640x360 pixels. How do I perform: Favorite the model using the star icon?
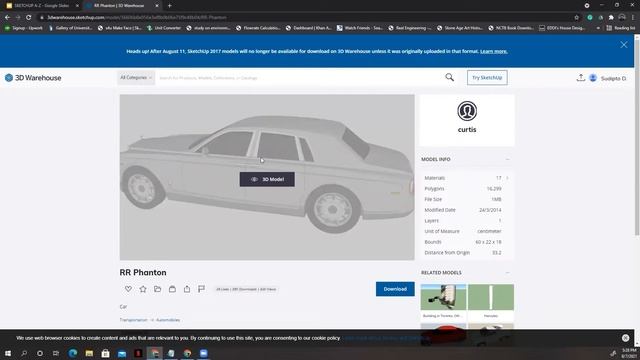coord(143,289)
